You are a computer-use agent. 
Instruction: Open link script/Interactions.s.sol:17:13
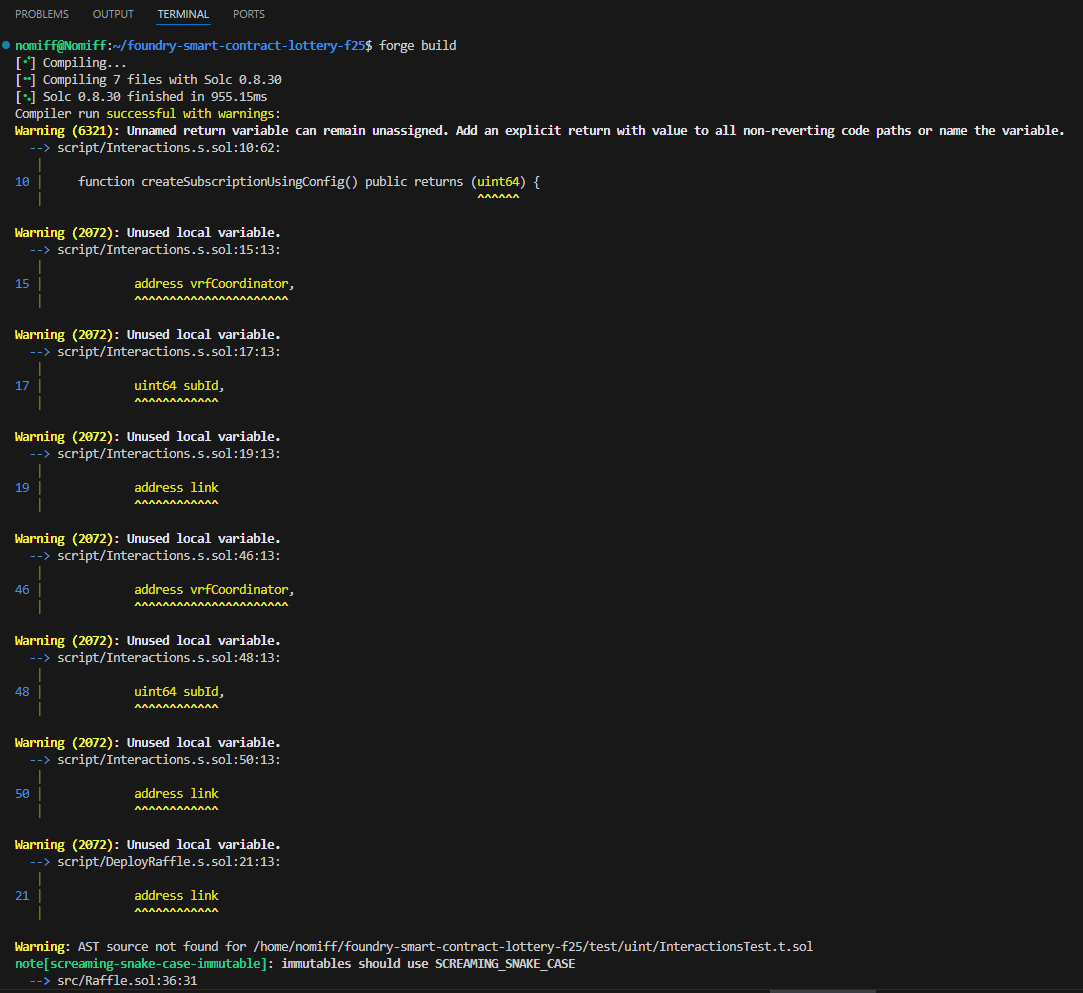pos(169,352)
